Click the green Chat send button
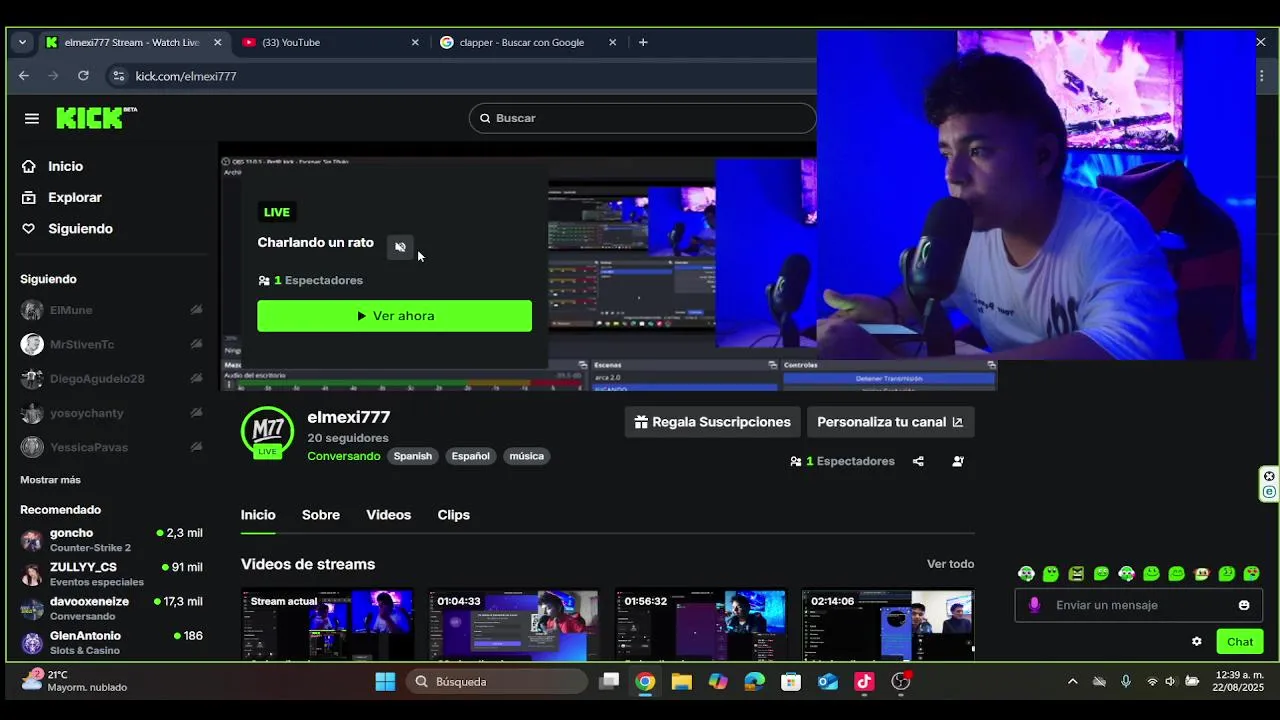The height and width of the screenshot is (720, 1280). [1240, 642]
